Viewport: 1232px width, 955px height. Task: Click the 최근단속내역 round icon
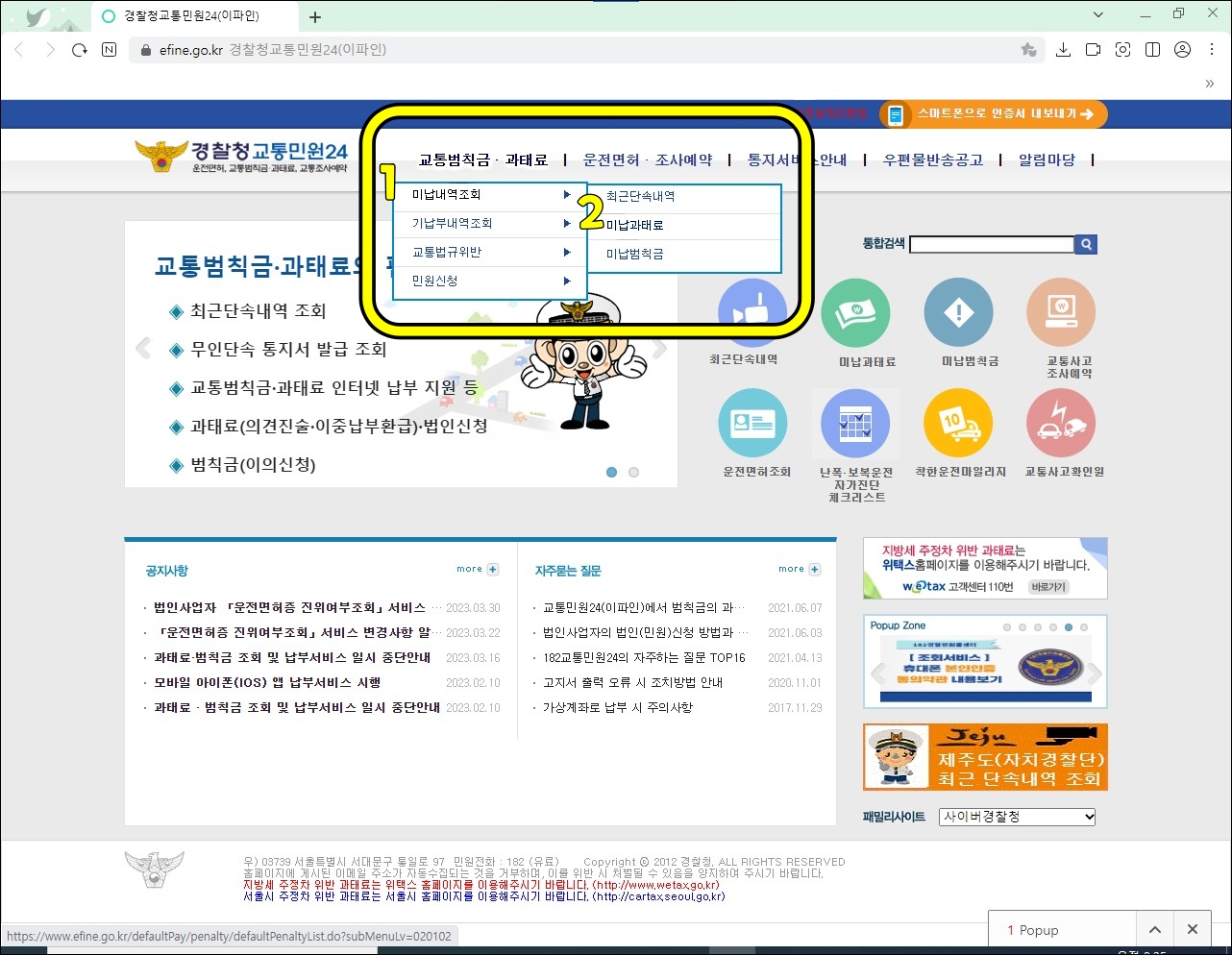click(752, 313)
